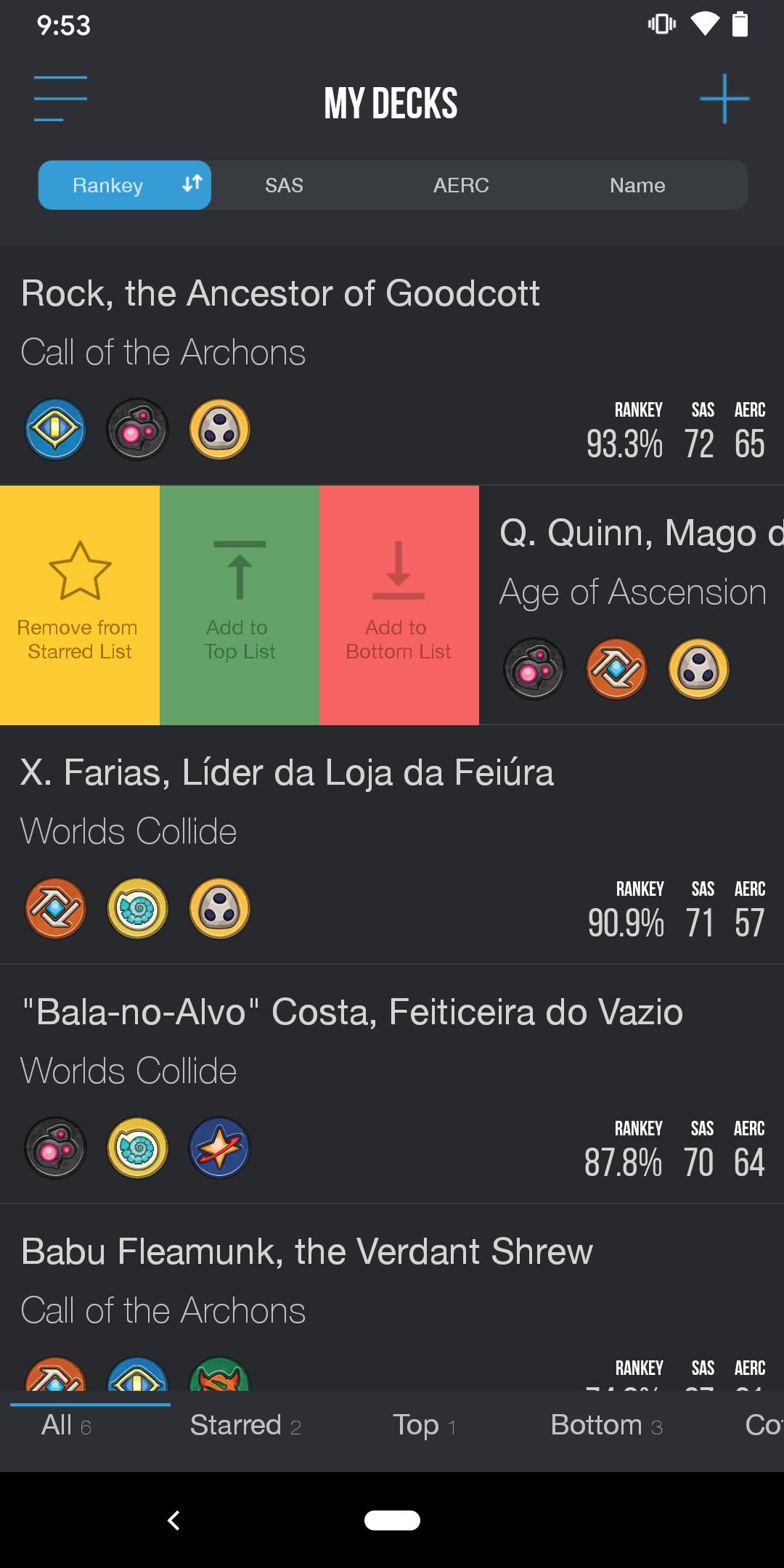784x1568 pixels.
Task: Sort decks by Name
Action: coord(637,185)
